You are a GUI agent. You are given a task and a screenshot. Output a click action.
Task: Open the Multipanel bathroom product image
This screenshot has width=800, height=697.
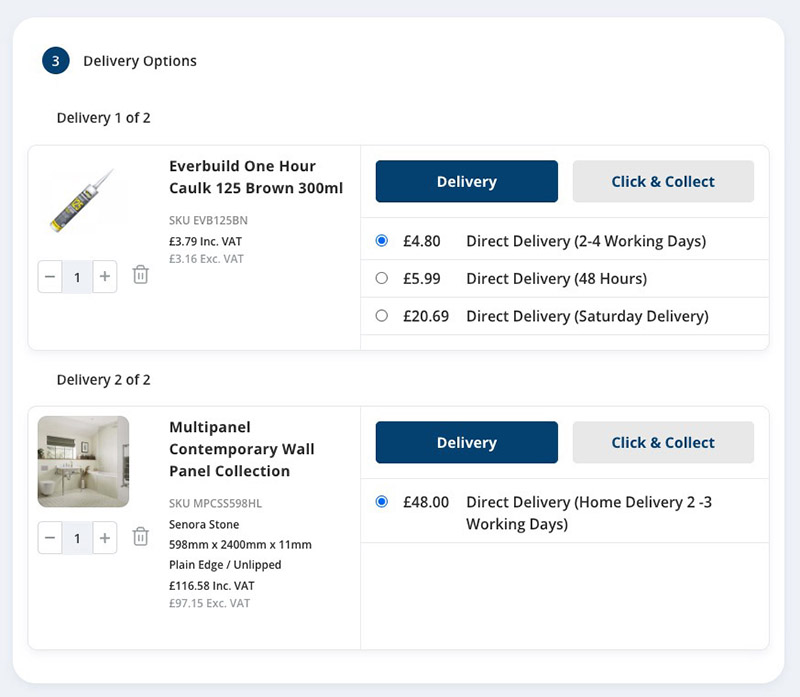coord(83,461)
